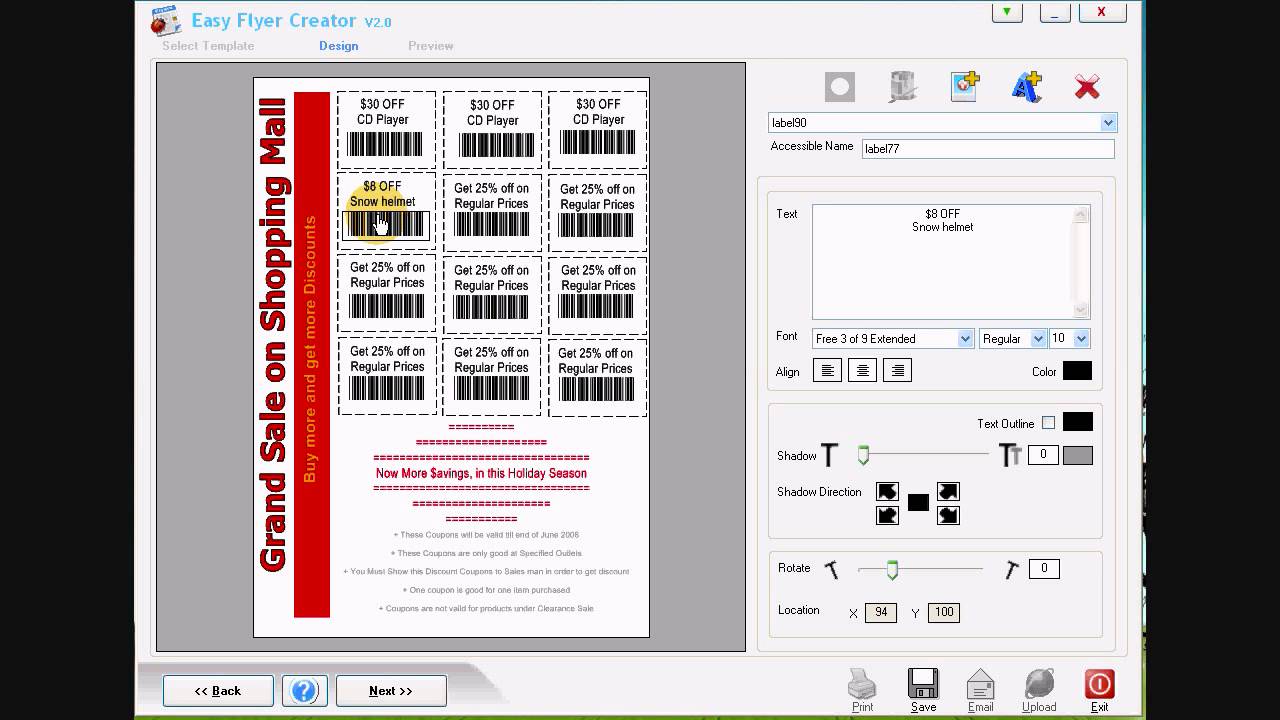Click the green arrow title bar button

(1007, 12)
